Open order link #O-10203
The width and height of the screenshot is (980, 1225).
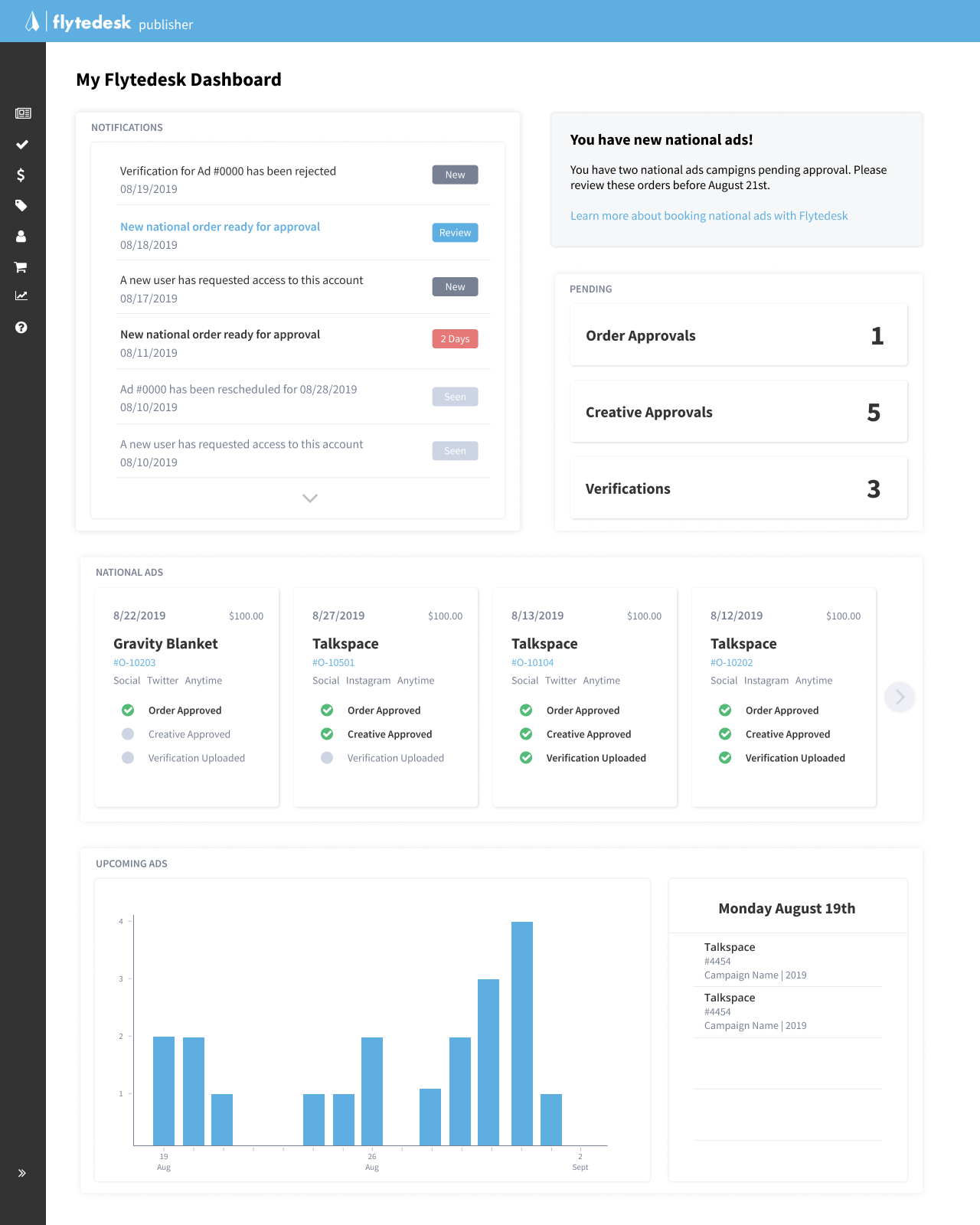pos(135,663)
